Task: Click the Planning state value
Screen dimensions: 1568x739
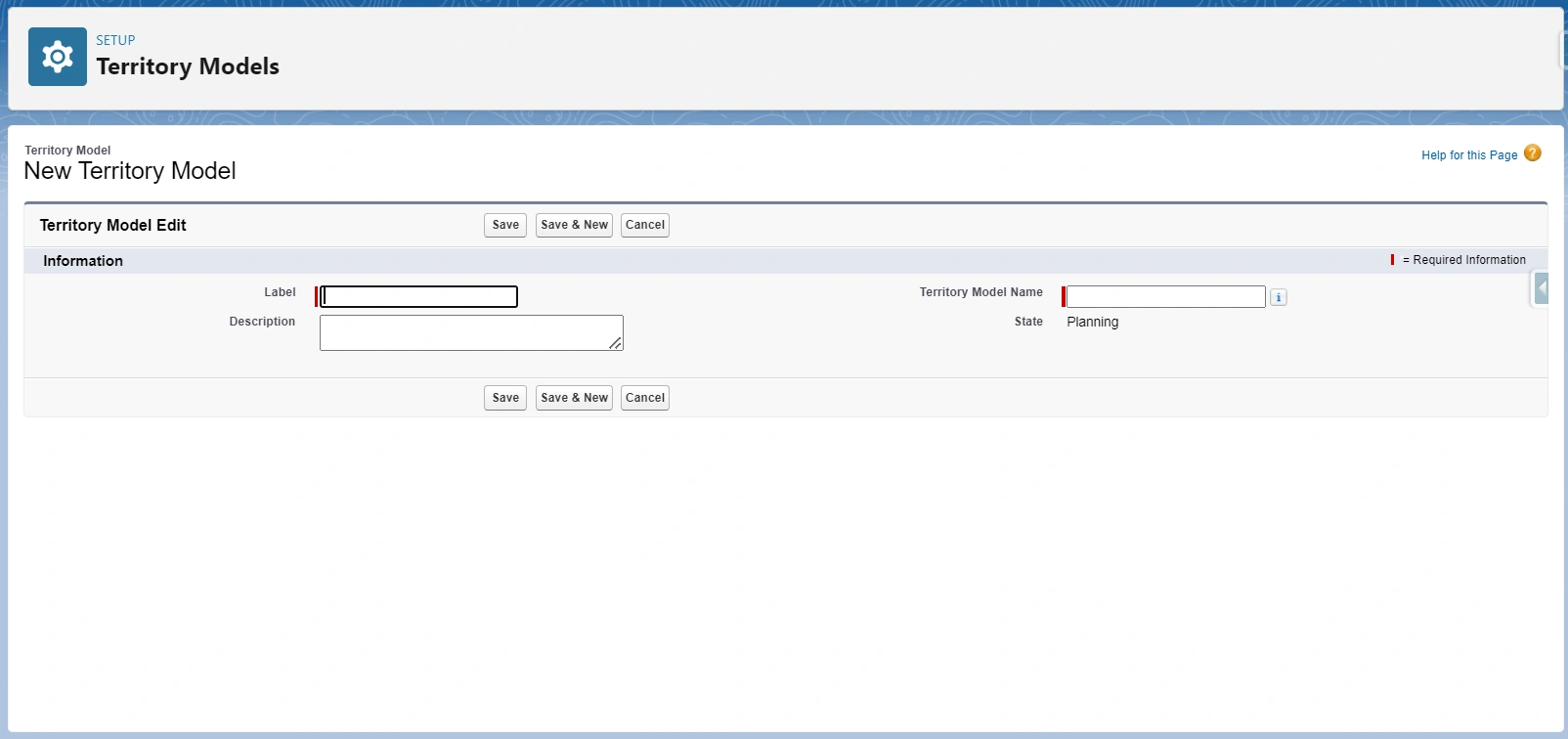Action: pyautogui.click(x=1092, y=322)
